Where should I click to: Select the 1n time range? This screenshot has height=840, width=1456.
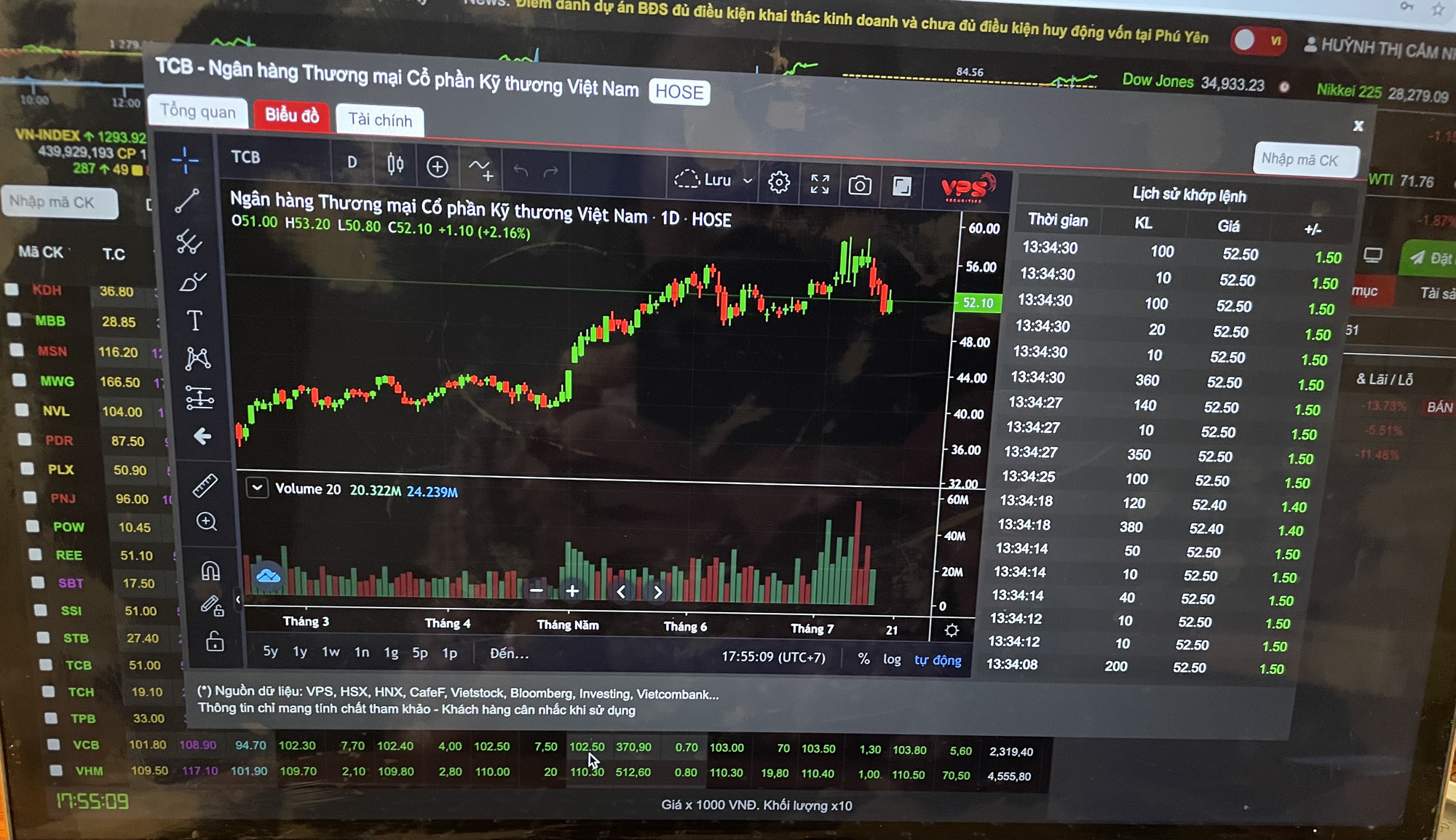(x=362, y=652)
